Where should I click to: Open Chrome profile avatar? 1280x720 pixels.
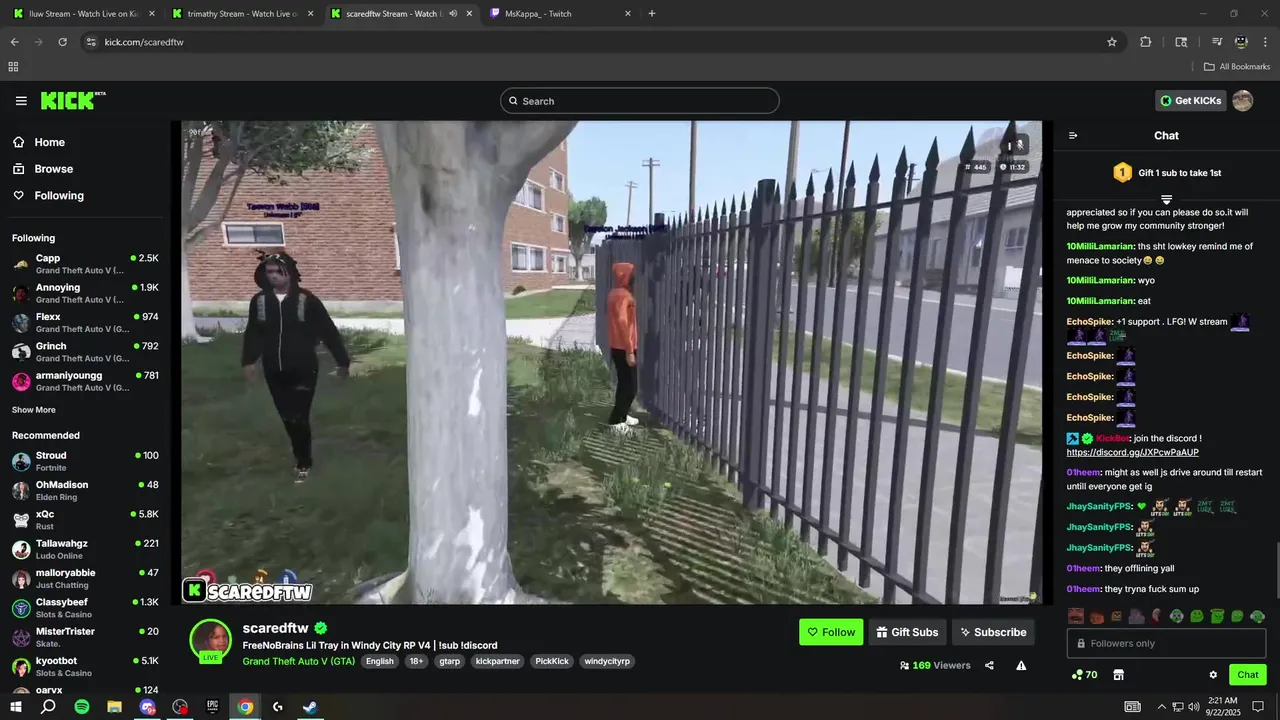click(x=1241, y=42)
